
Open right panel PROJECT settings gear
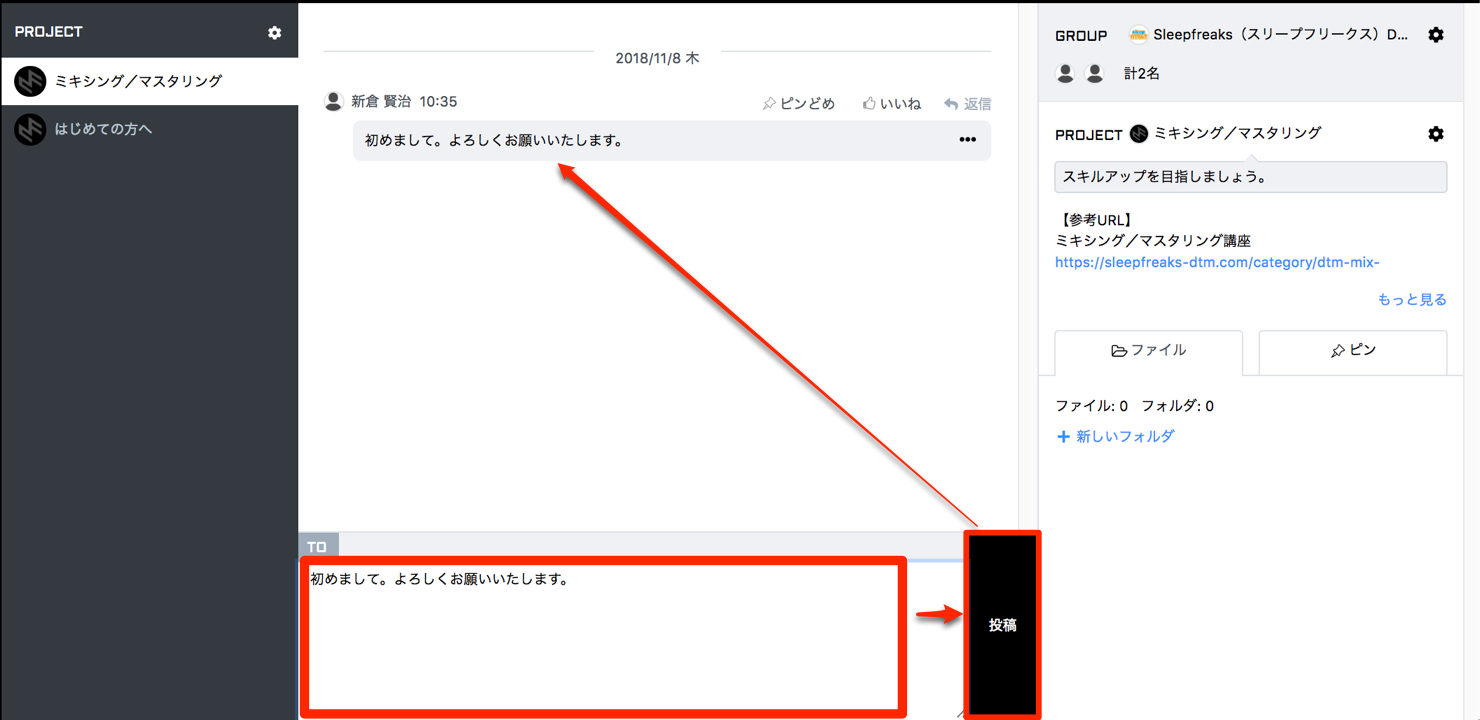tap(1436, 134)
